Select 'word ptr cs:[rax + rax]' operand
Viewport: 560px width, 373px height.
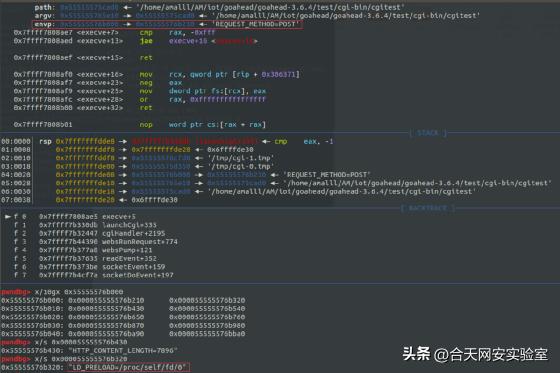click(218, 124)
